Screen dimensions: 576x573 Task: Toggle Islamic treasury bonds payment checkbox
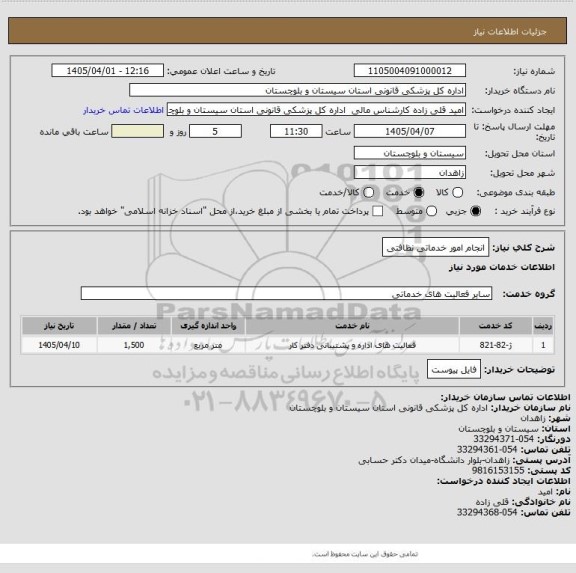click(377, 211)
